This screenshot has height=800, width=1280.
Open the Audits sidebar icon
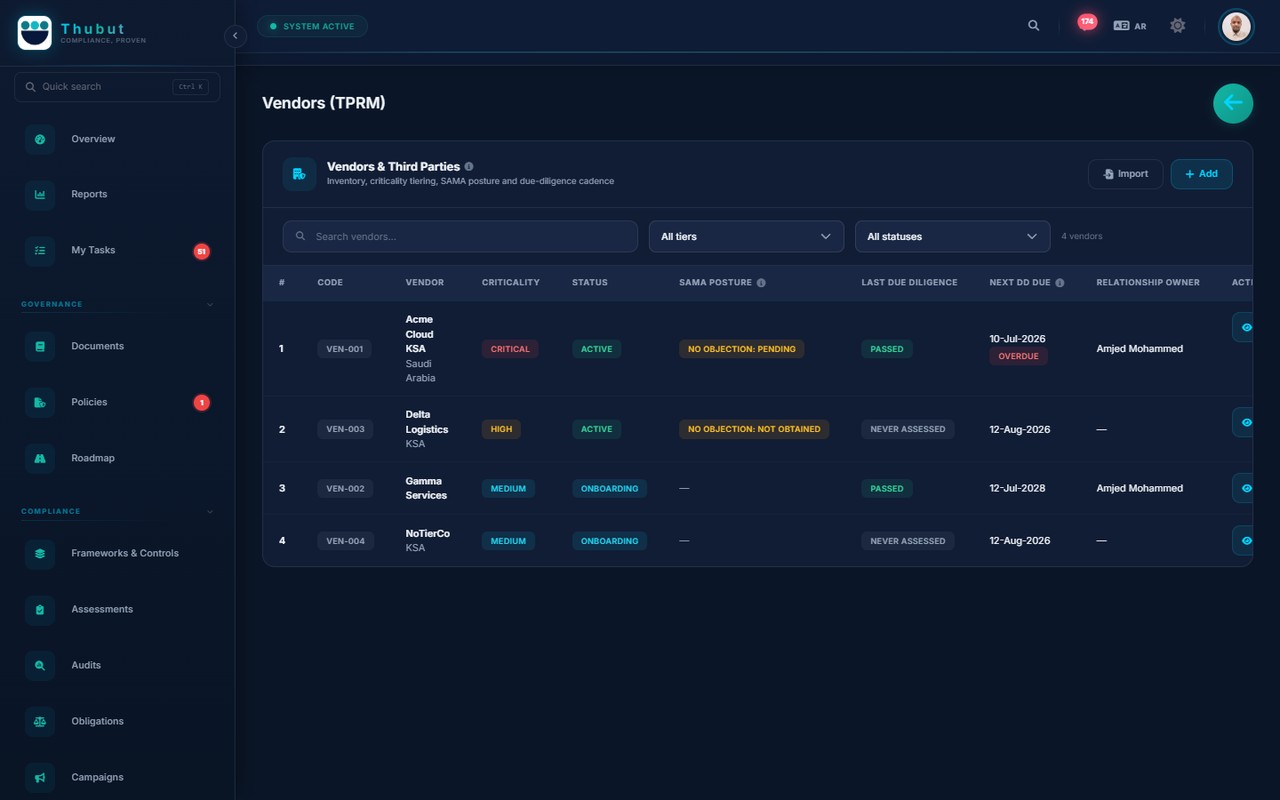pyautogui.click(x=40, y=665)
